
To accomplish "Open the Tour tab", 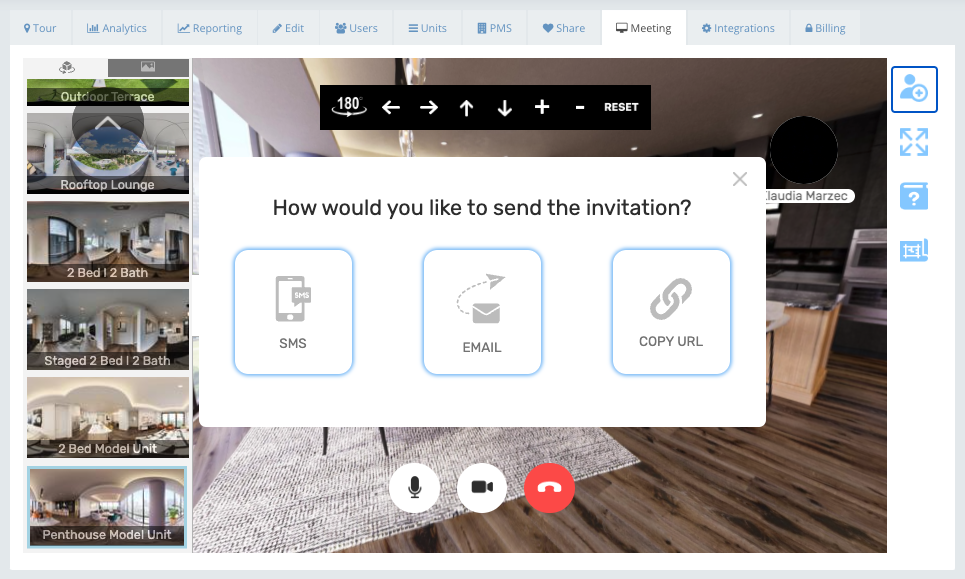I will 40,28.
